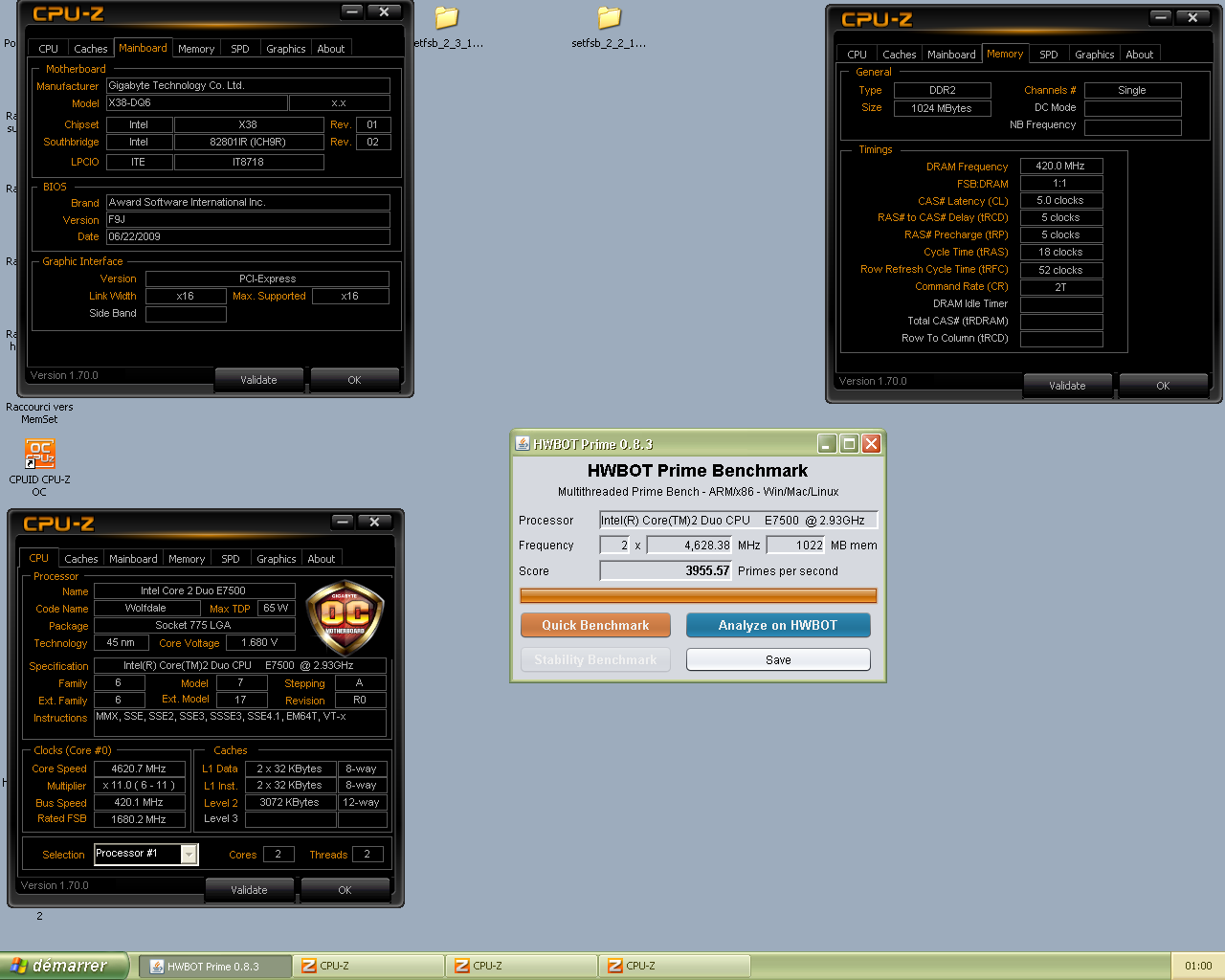Open Caches tab in Mainboard window
Viewport: 1225px width, 980px height.
[91, 49]
